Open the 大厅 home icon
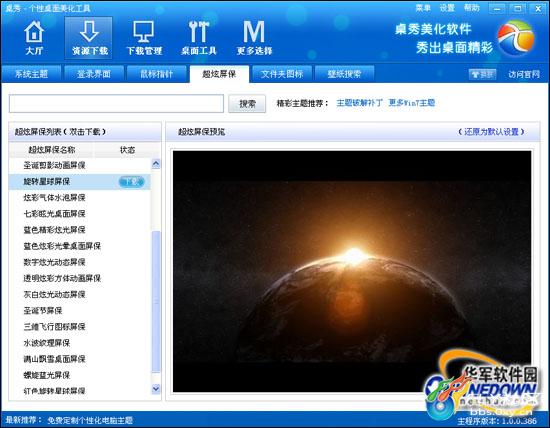Screen dimensions: 550x428 34,38
